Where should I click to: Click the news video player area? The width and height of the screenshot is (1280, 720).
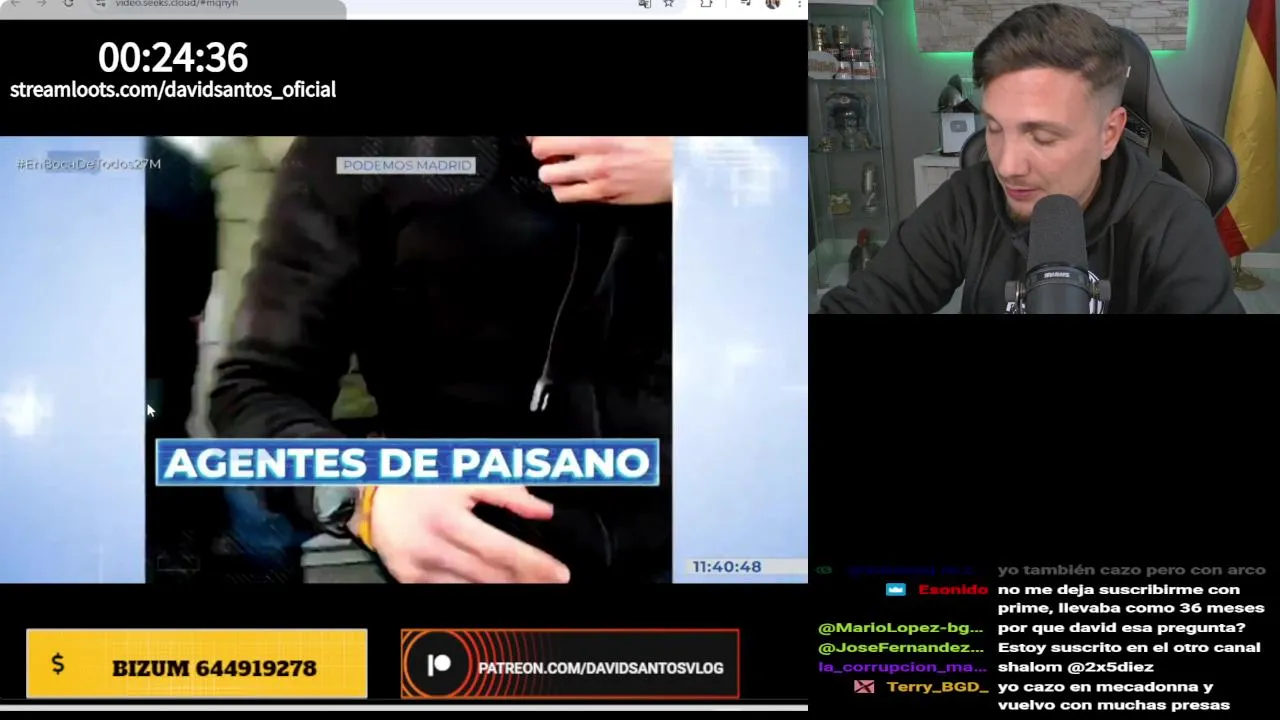(x=404, y=359)
